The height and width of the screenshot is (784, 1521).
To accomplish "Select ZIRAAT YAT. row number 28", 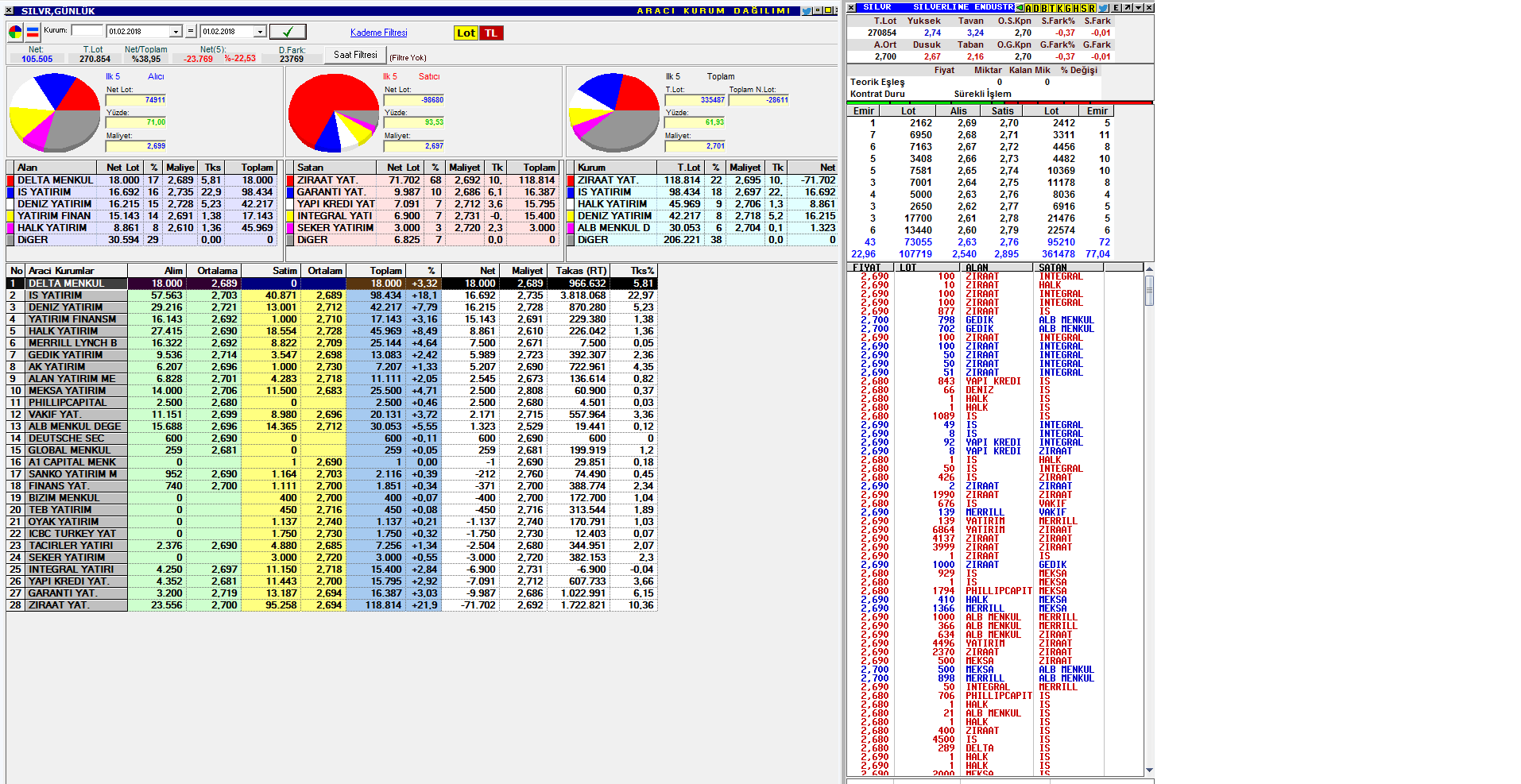I will click(x=331, y=605).
